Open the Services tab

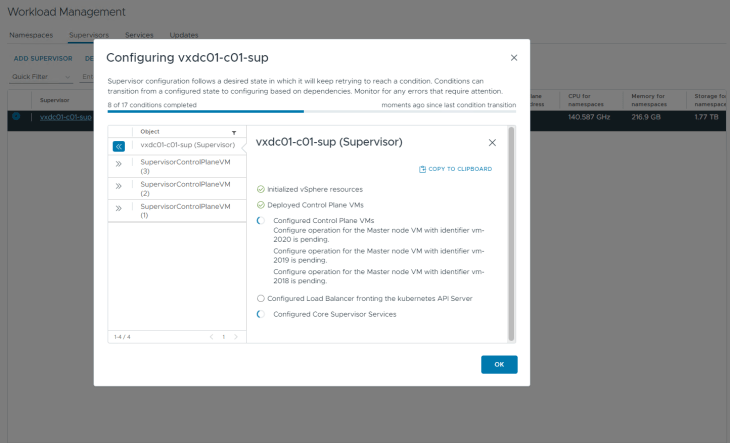[x=139, y=35]
